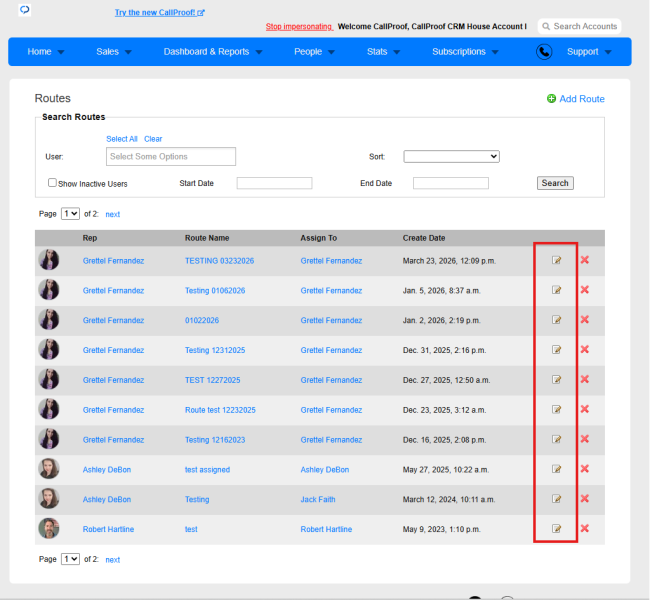Delete the TEST 12272025 route

[585, 379]
